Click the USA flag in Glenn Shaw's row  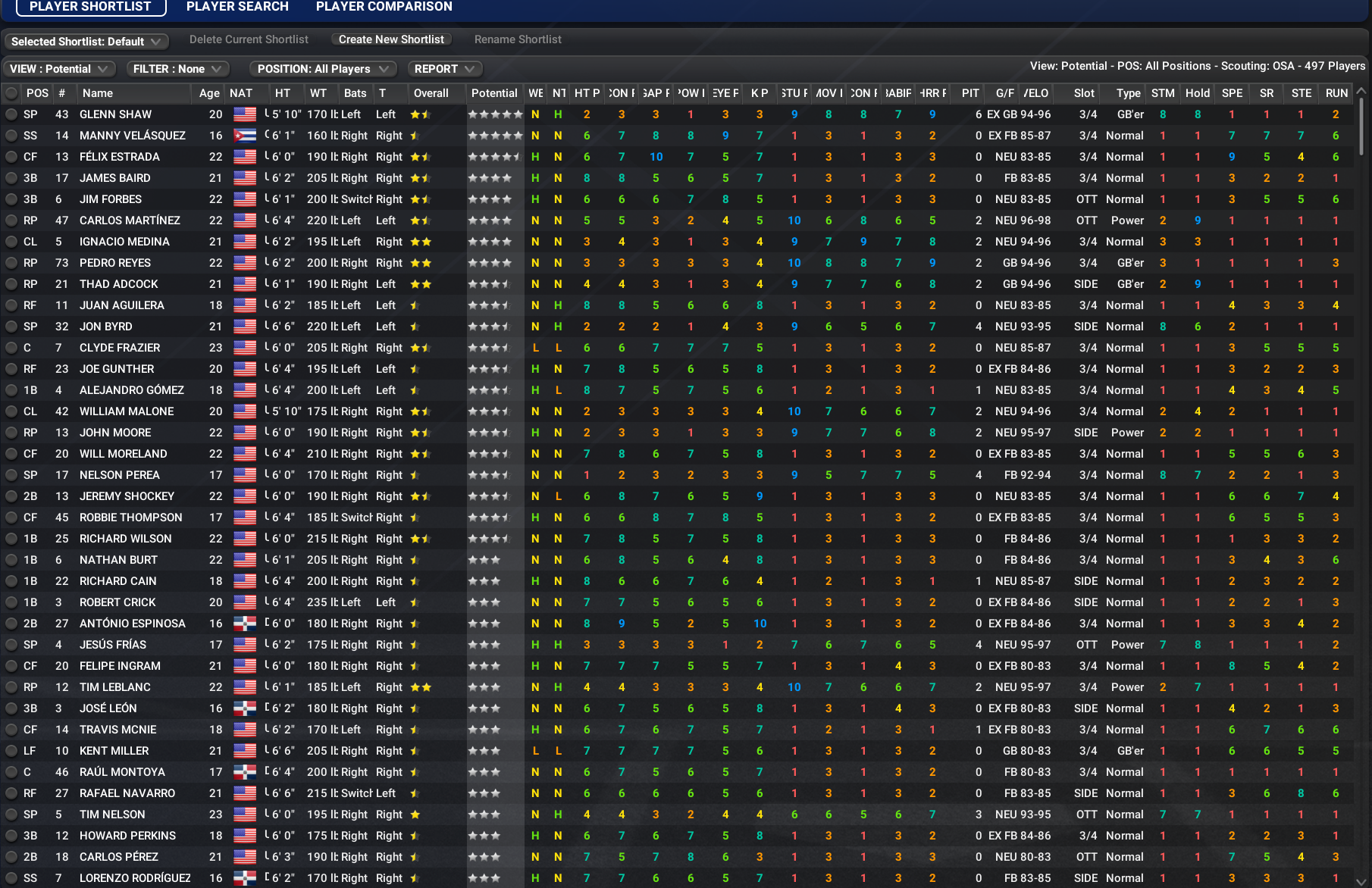pos(244,114)
